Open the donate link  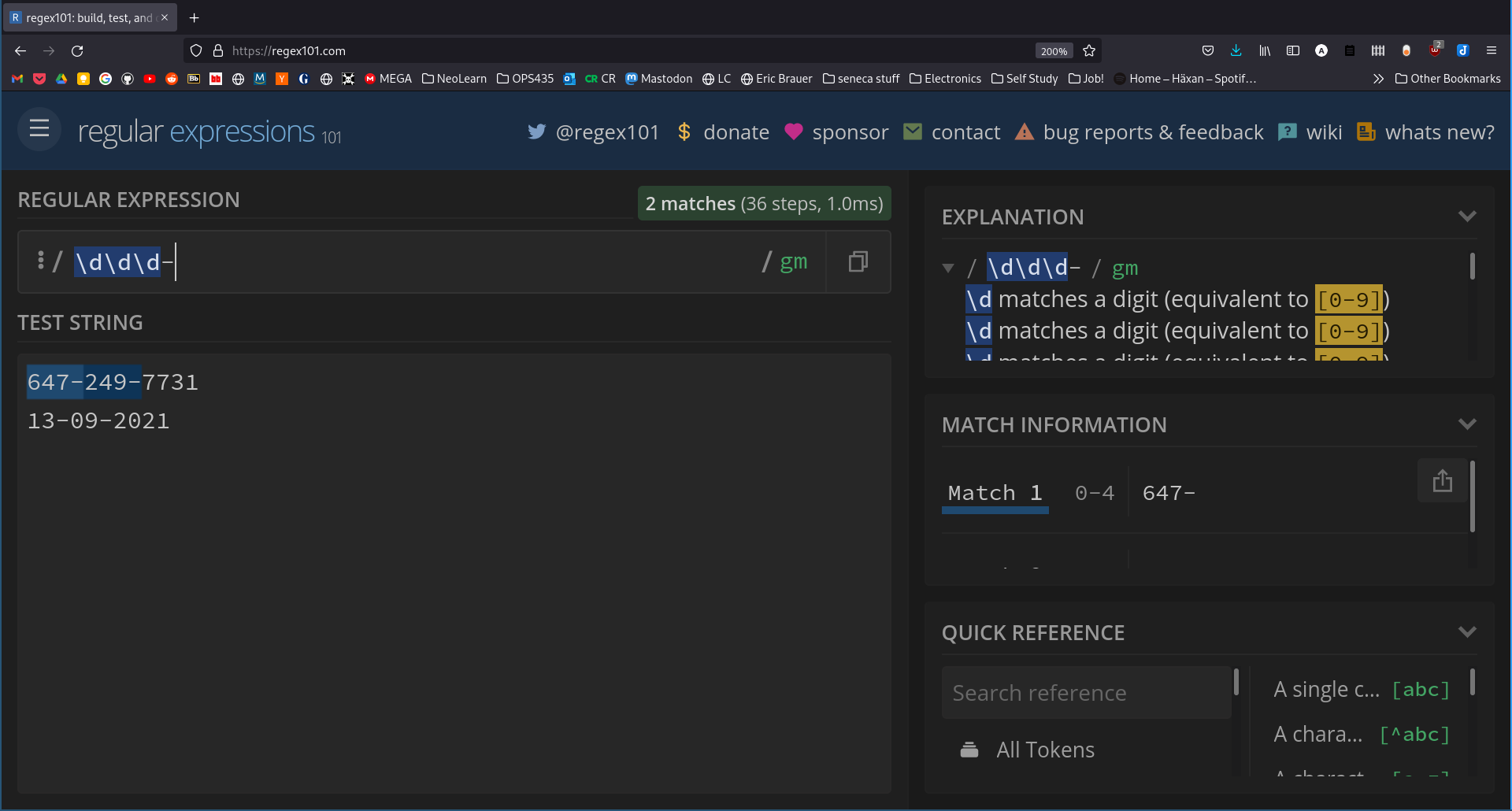736,132
